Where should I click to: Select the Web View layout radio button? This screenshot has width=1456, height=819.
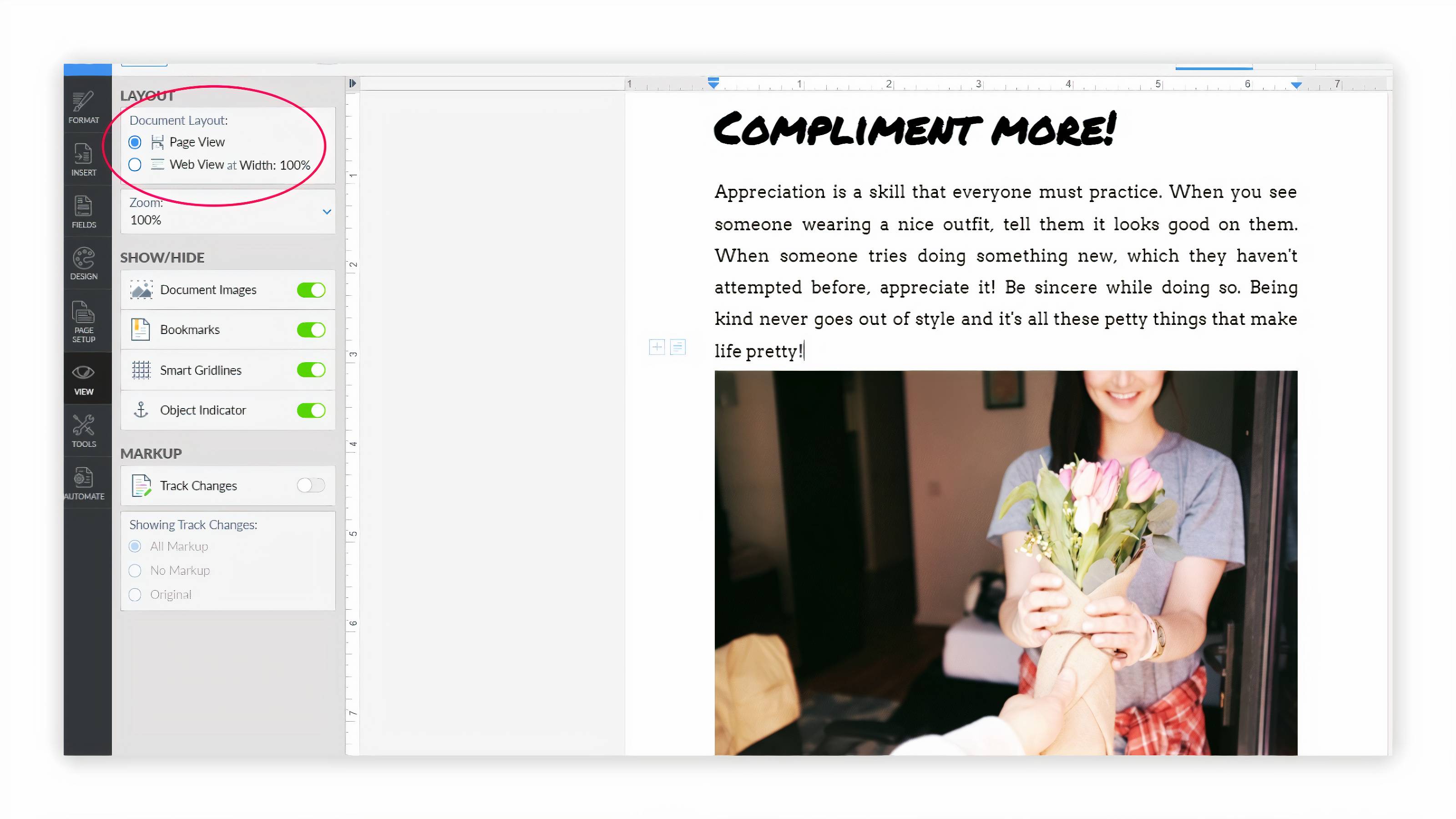135,165
